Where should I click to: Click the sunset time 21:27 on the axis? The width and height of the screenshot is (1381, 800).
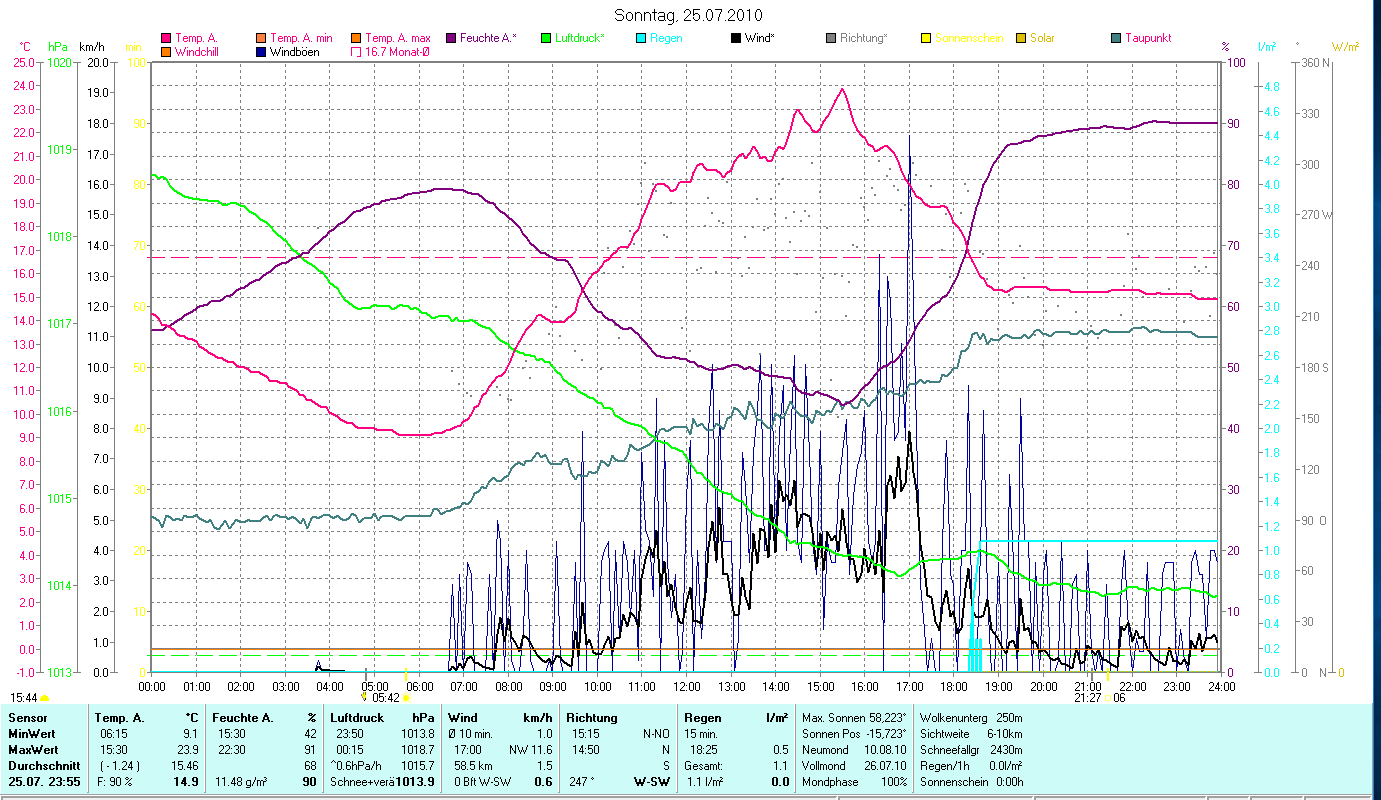click(x=1088, y=698)
